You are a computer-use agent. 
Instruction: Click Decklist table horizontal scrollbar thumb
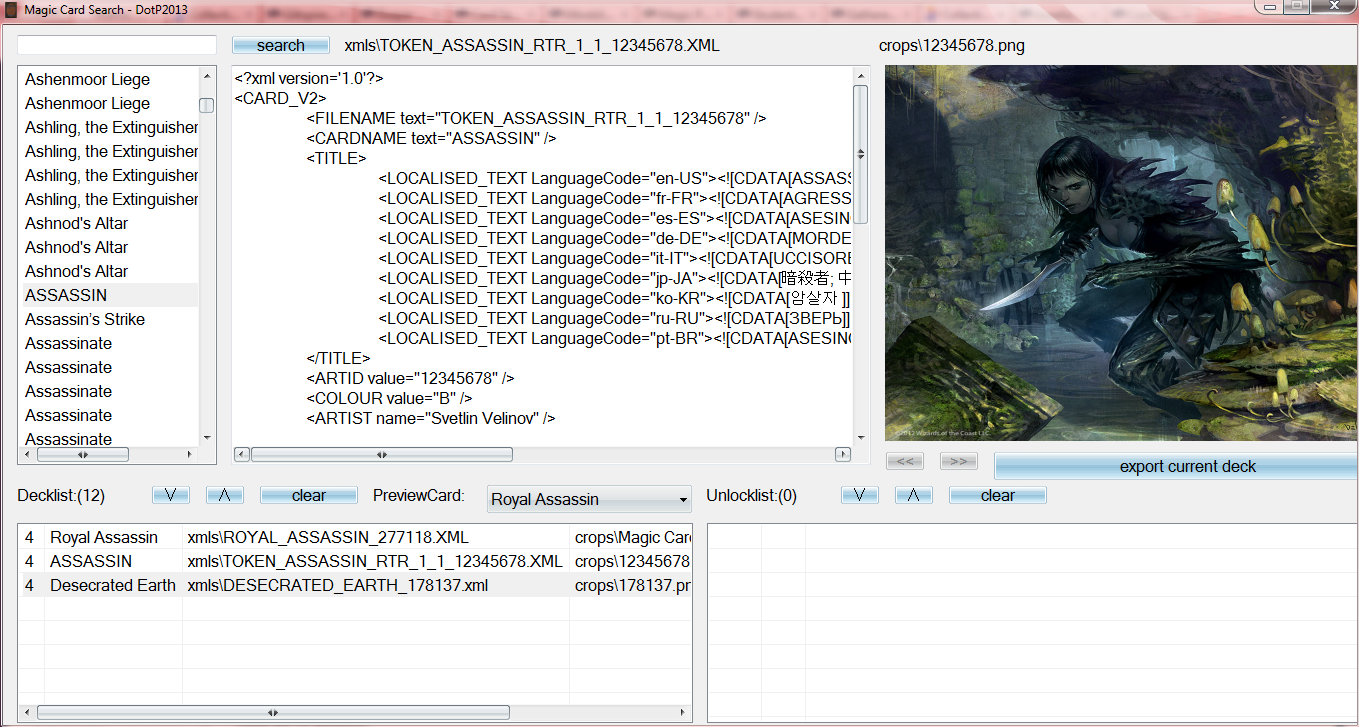click(x=273, y=712)
